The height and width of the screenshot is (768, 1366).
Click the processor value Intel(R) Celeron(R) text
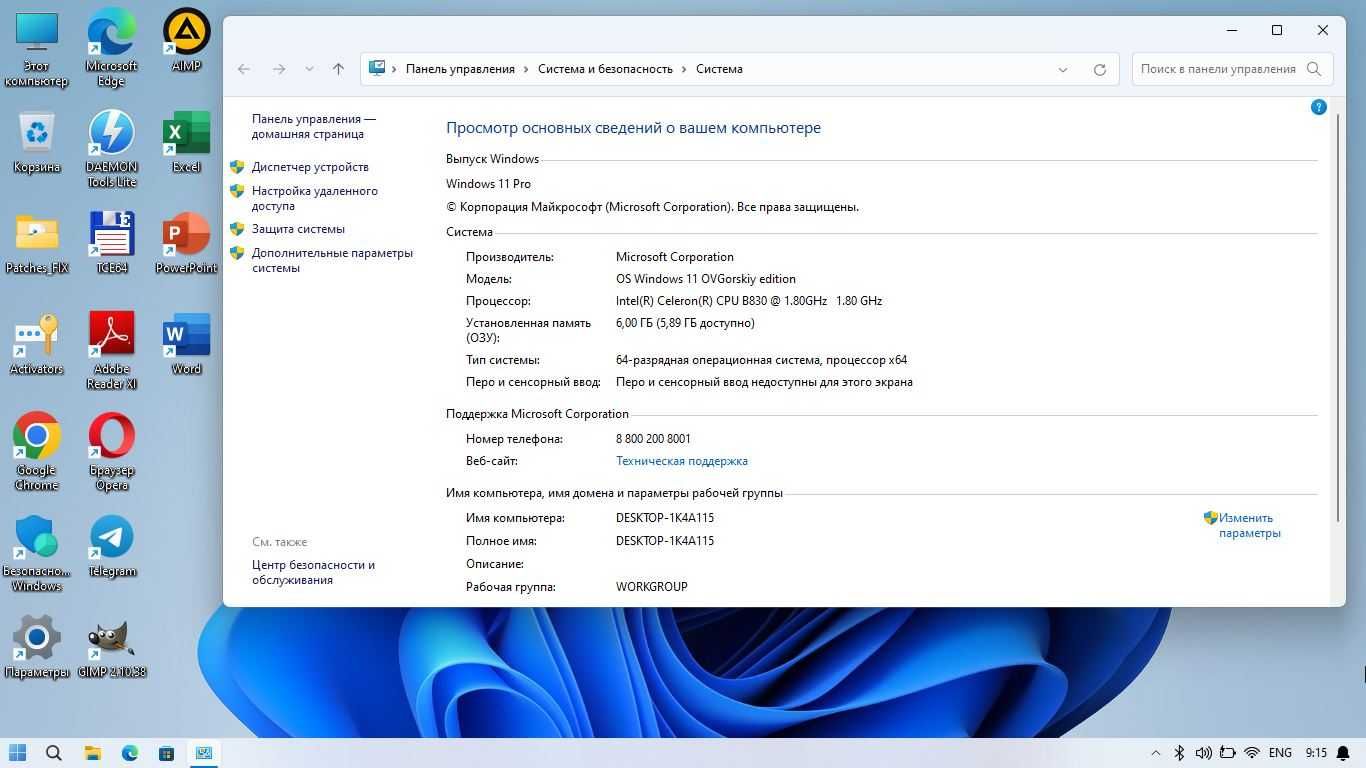(749, 301)
